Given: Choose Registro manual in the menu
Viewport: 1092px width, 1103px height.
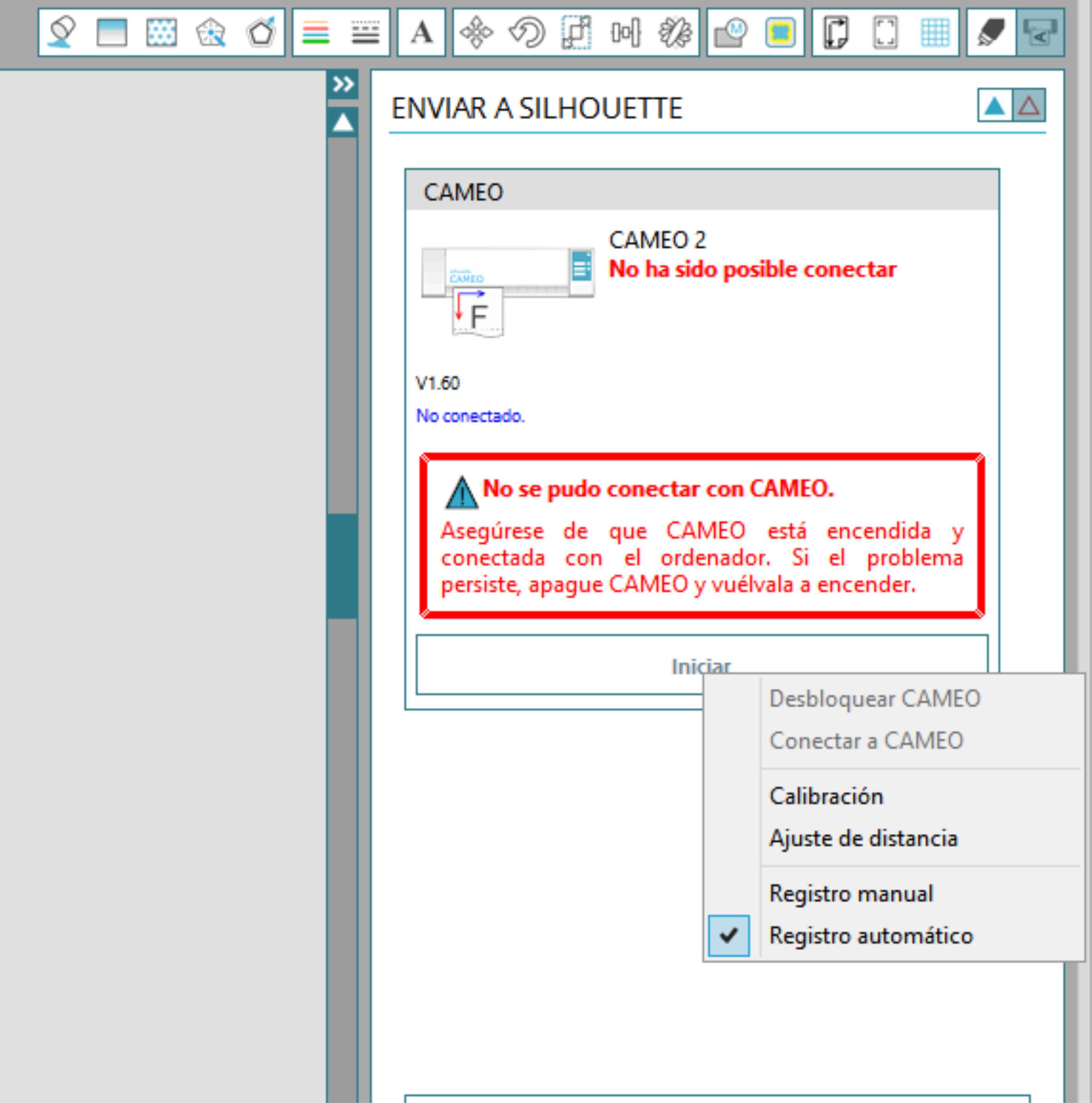Looking at the screenshot, I should click(851, 893).
